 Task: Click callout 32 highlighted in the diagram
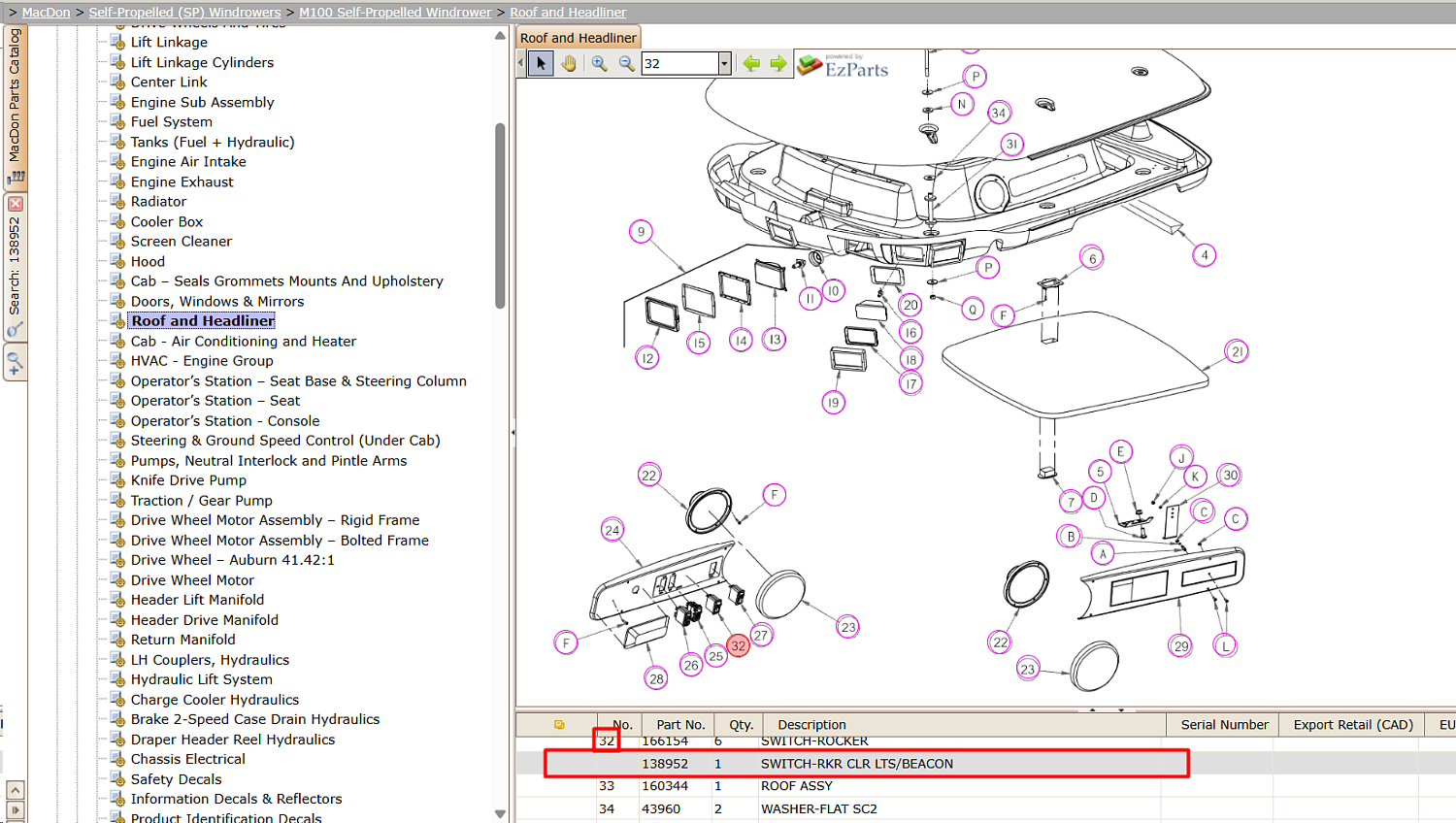739,645
